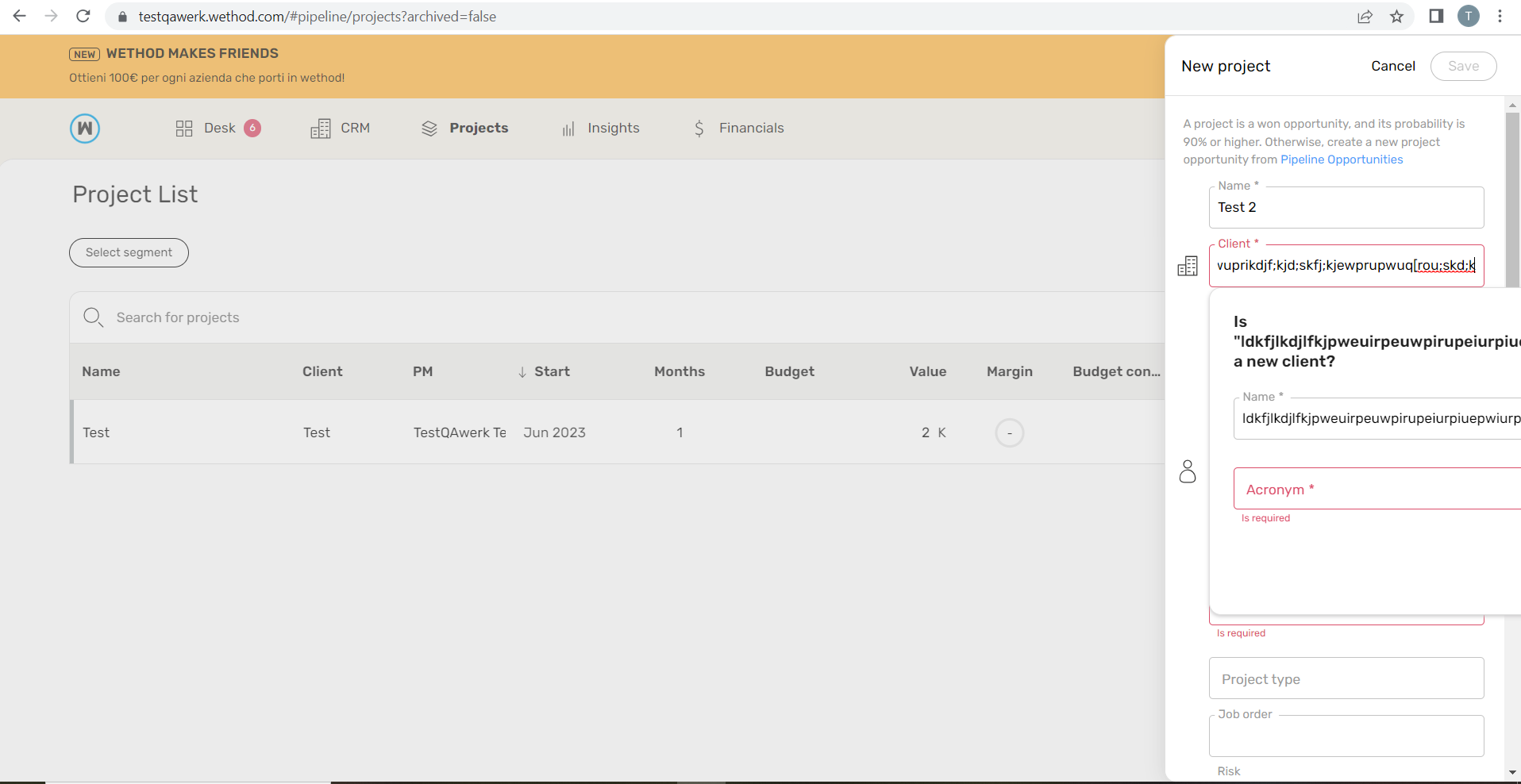Follow the Pipeline Opportunities link
Viewport: 1521px width, 784px height.
[x=1342, y=159]
